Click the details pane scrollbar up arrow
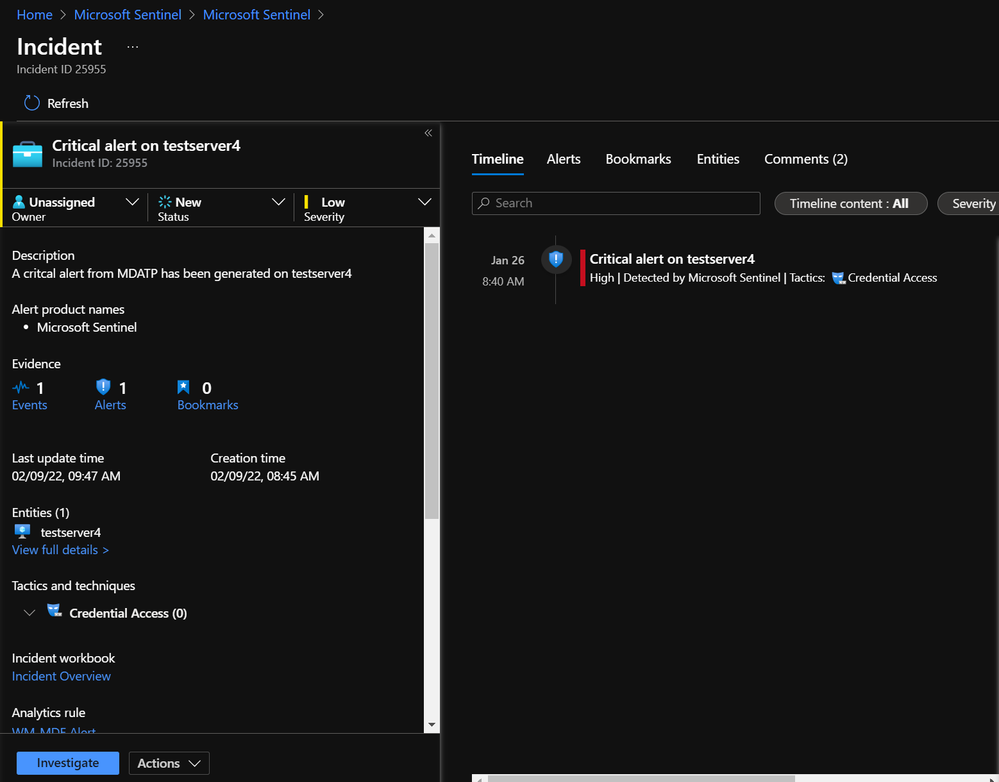Screen dimensions: 999x782 click(431, 235)
